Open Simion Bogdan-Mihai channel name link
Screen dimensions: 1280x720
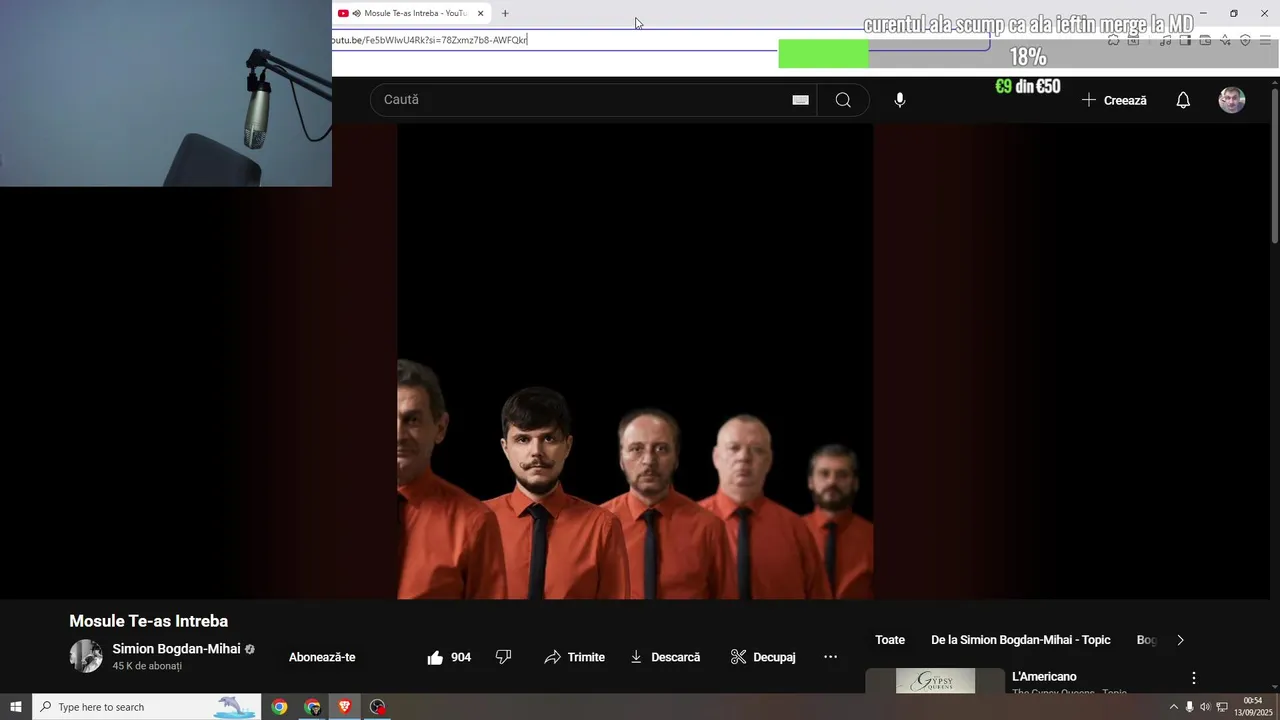176,649
